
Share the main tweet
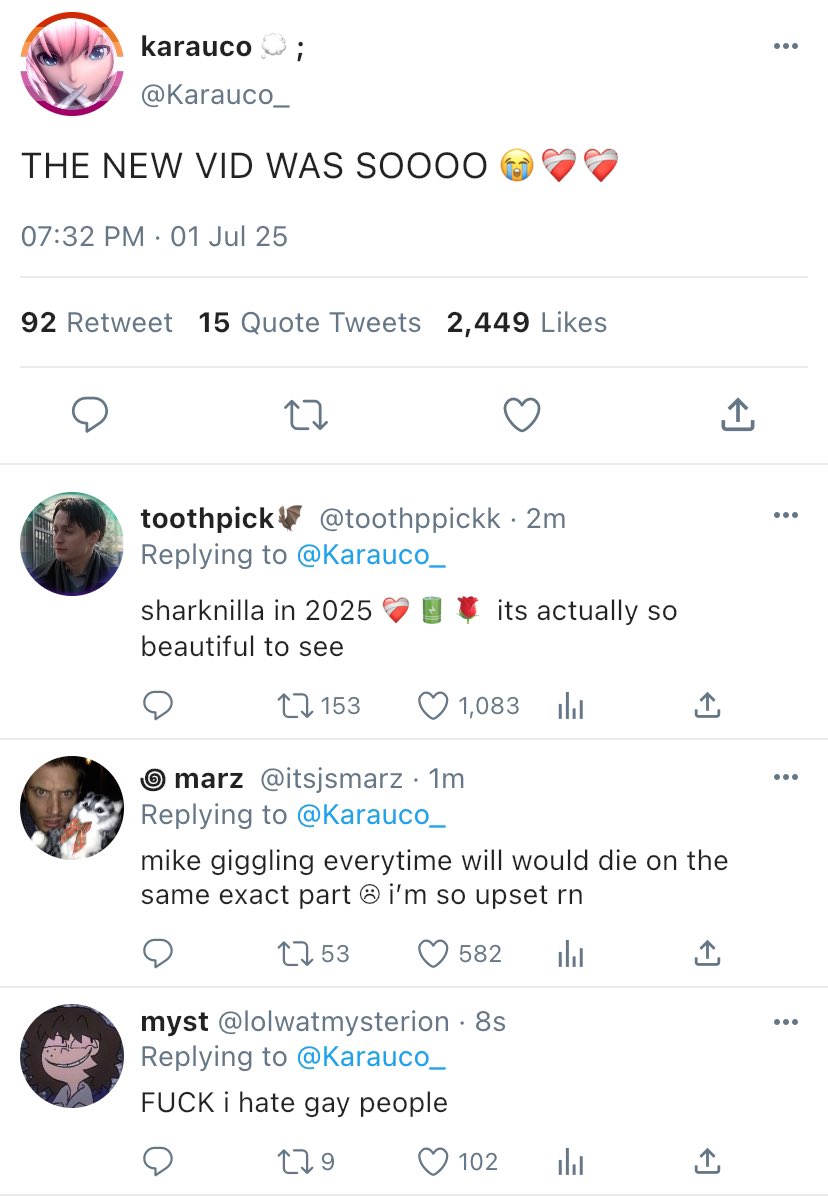pyautogui.click(x=737, y=415)
